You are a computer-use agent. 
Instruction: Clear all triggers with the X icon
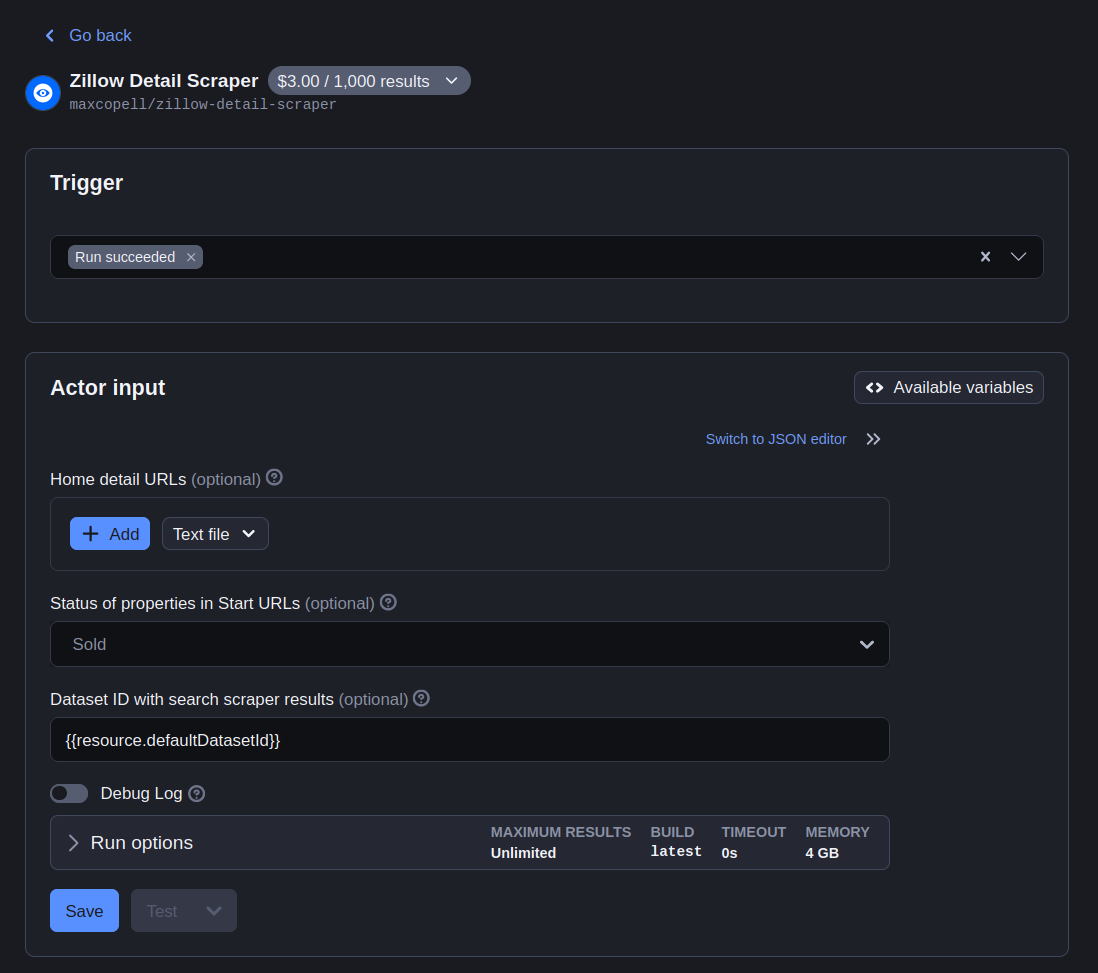[985, 256]
